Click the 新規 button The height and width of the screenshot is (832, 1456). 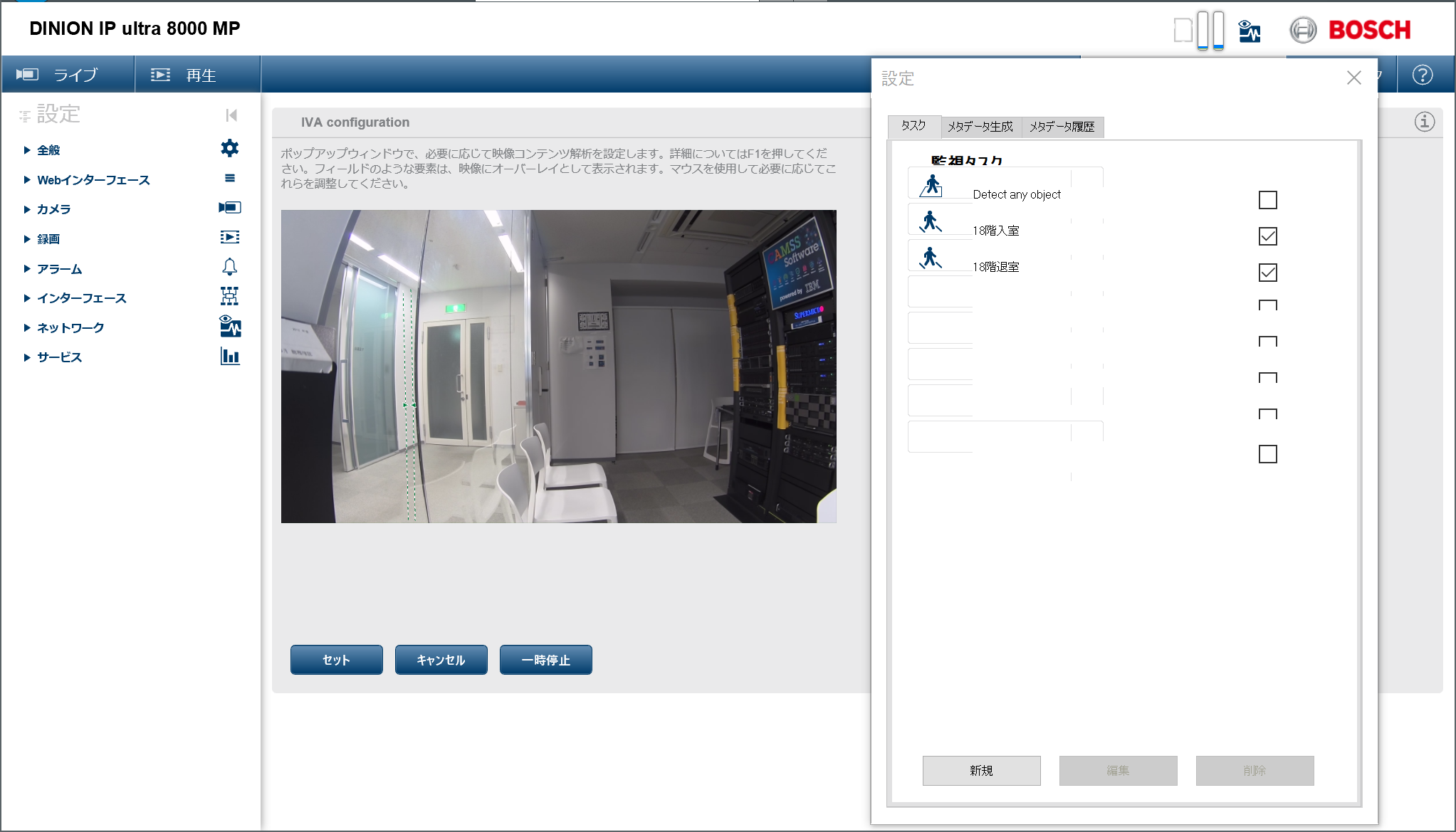pyautogui.click(x=981, y=771)
